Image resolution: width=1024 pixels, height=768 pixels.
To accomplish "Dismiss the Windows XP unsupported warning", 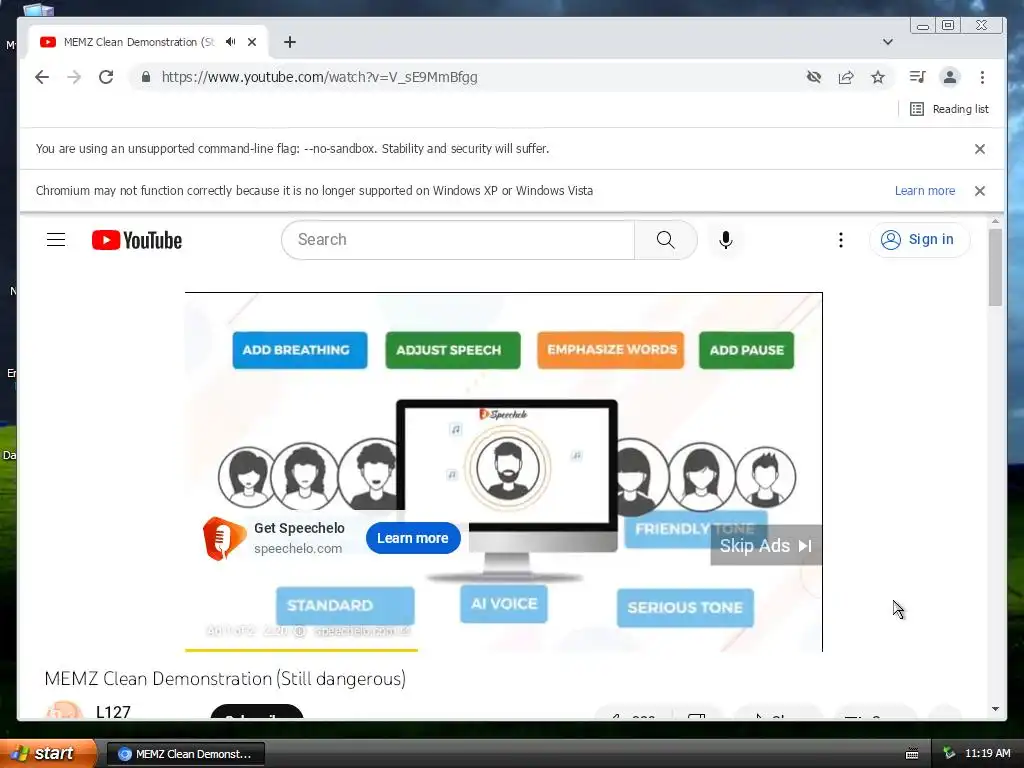I will coord(980,191).
